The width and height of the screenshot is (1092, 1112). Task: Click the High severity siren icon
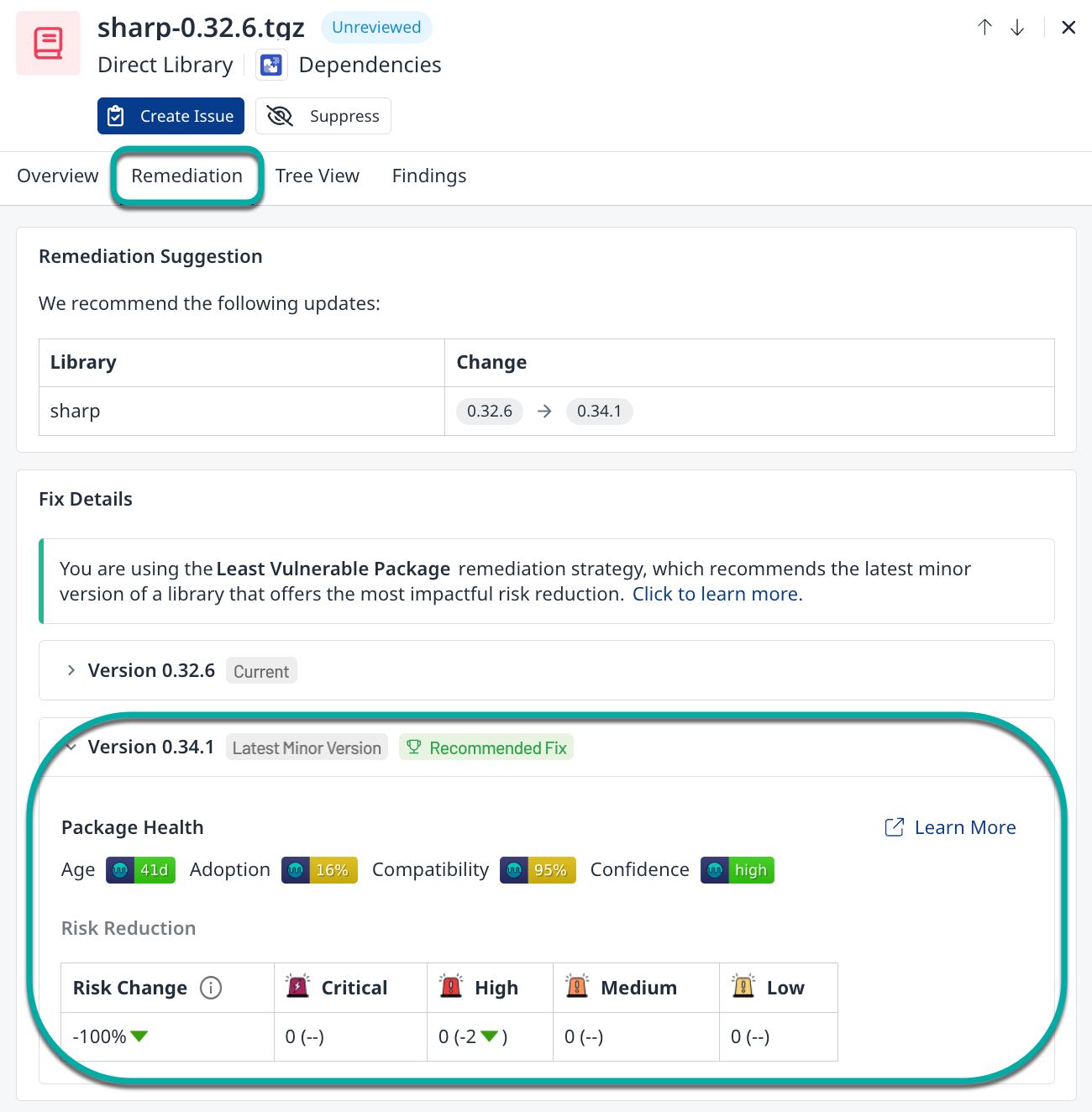pyautogui.click(x=451, y=986)
